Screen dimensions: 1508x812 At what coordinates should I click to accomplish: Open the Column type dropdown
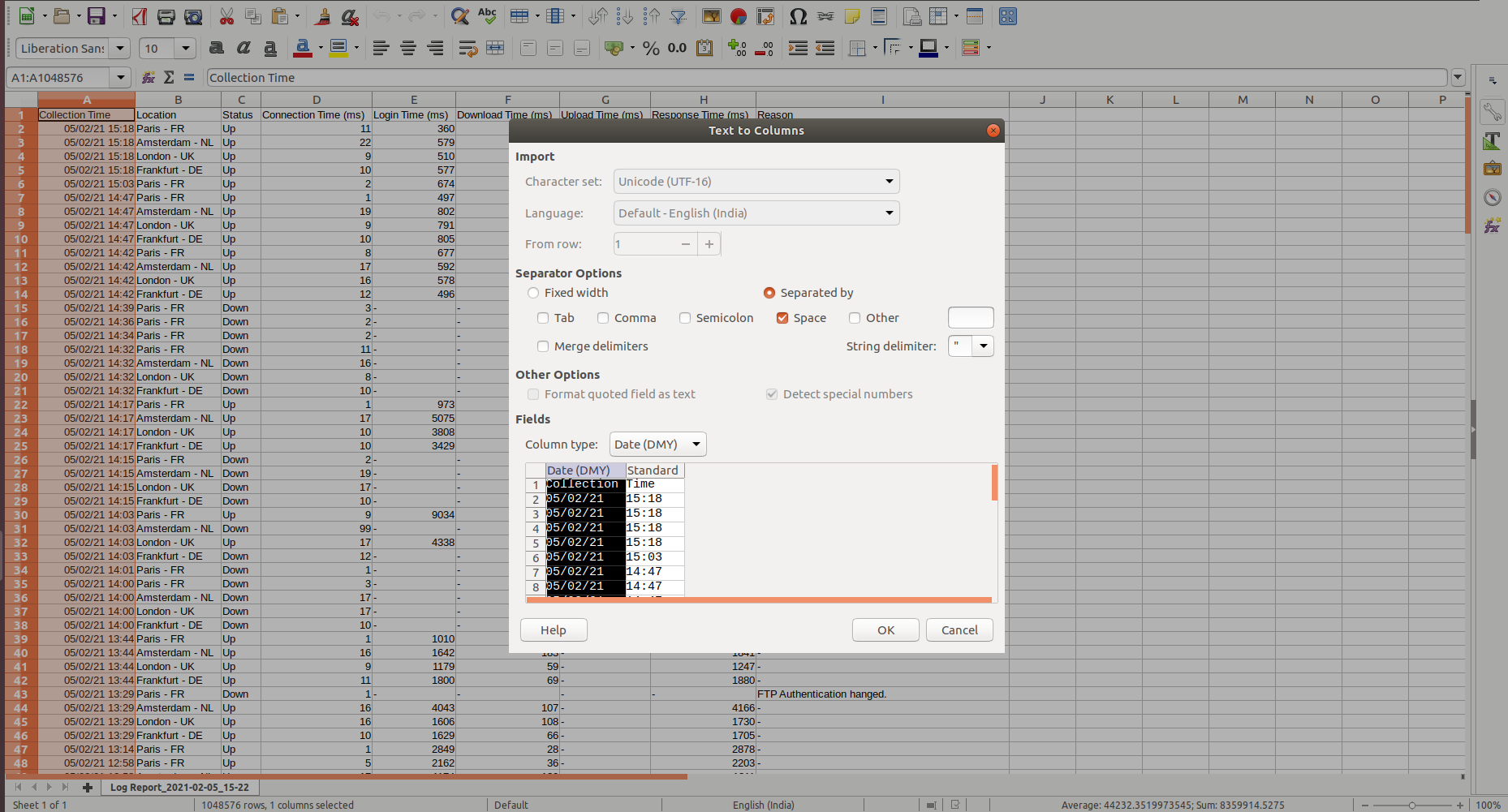[657, 445]
